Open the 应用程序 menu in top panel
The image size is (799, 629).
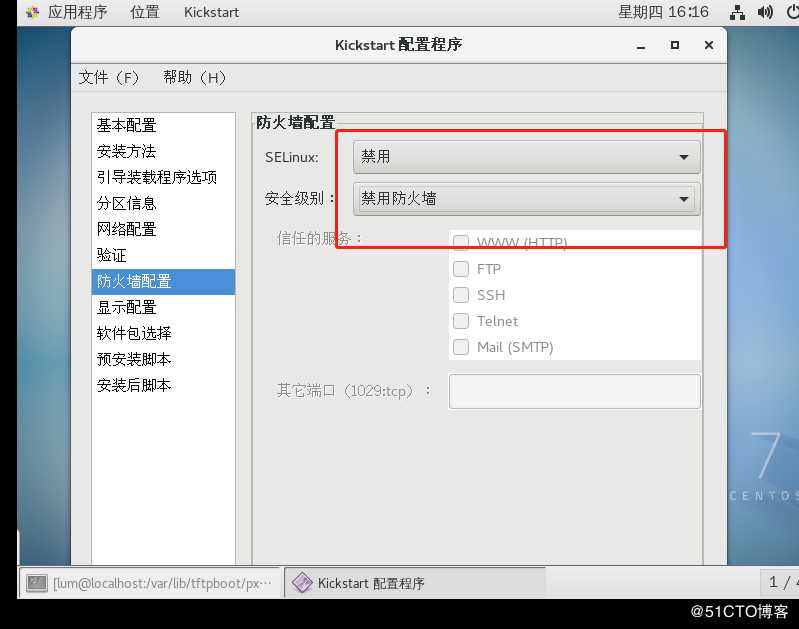click(77, 12)
